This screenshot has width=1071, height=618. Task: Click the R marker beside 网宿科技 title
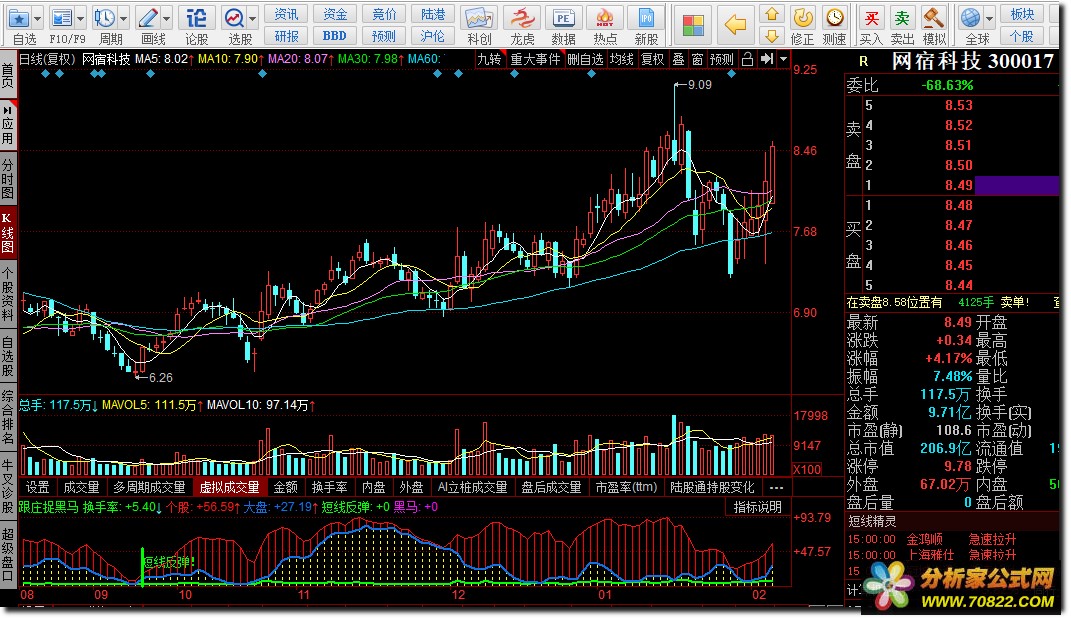click(x=863, y=61)
